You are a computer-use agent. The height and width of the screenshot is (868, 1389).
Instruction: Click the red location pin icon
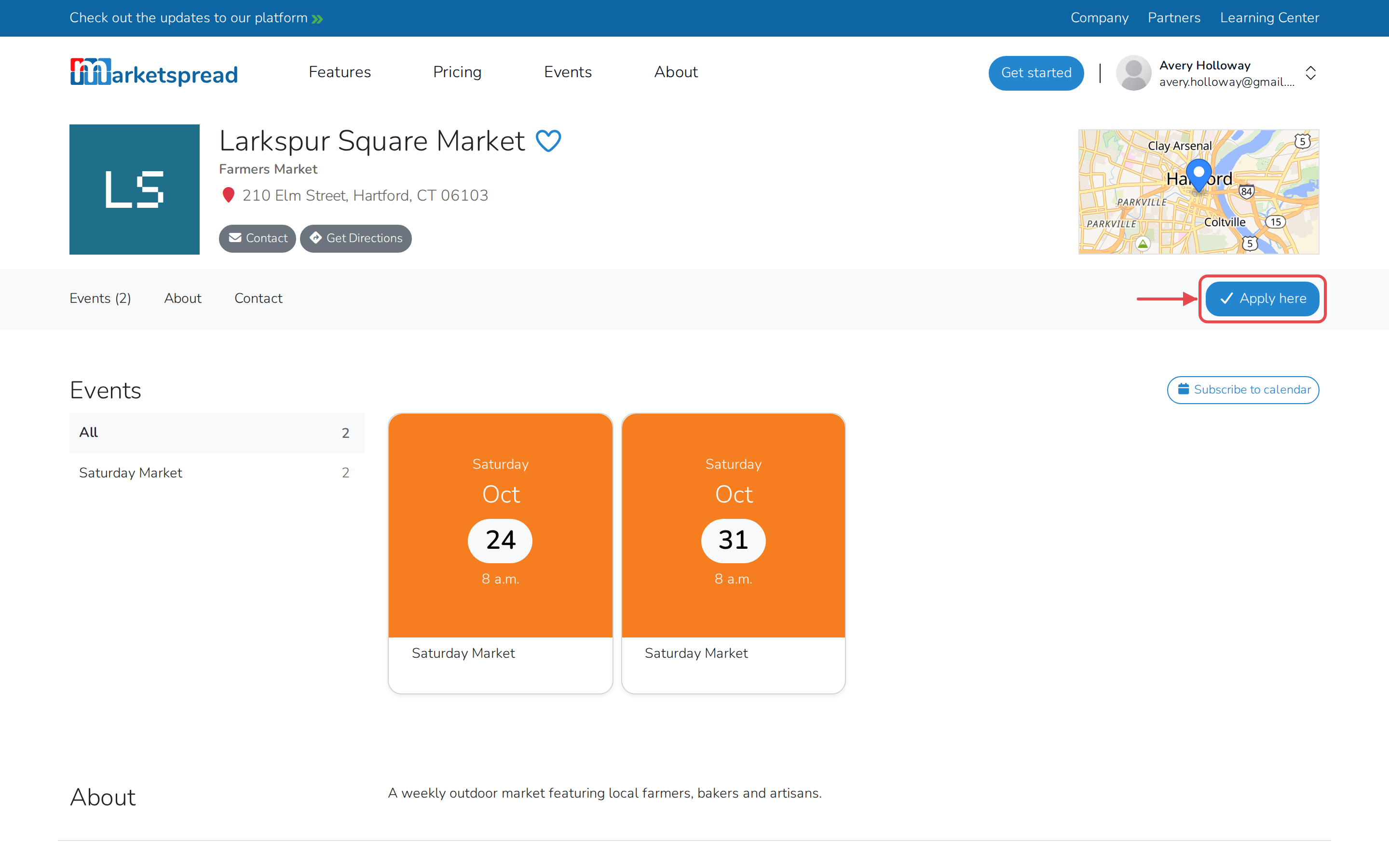tap(229, 196)
